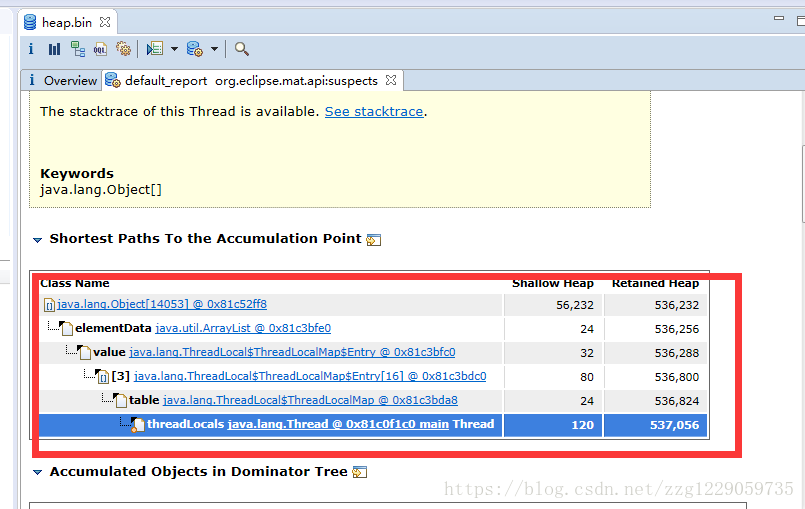Open the heap dump overview info icon
This screenshot has height=509, width=805.
click(31, 49)
